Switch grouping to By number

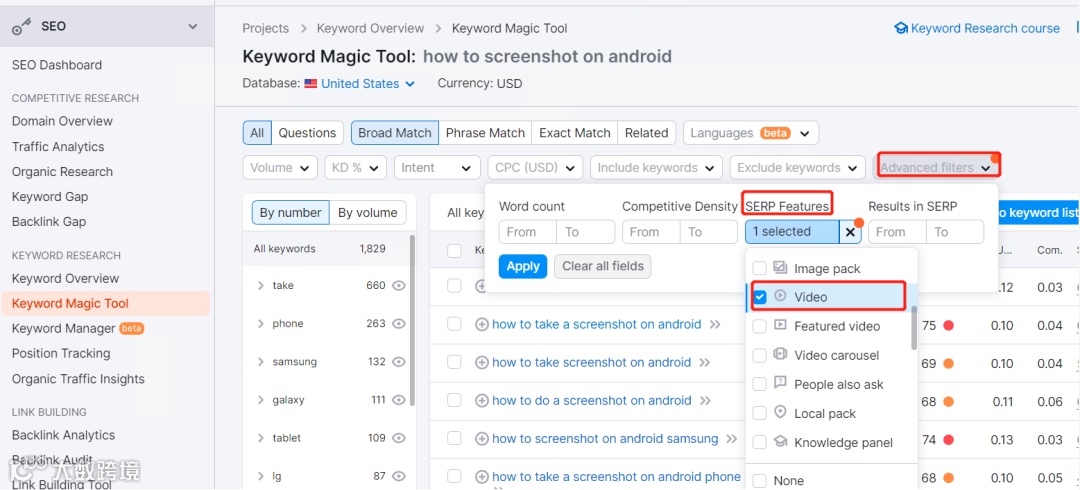point(291,212)
